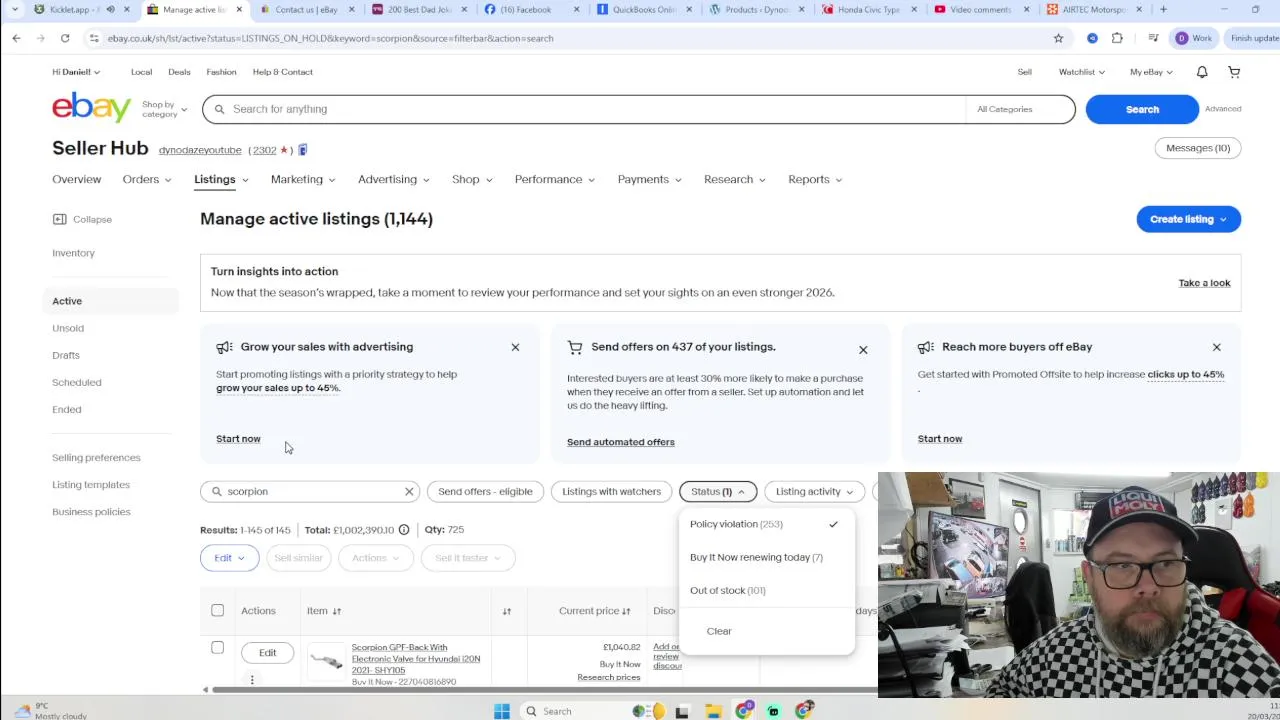Image resolution: width=1280 pixels, height=720 pixels.
Task: Open the browser extensions puzzle icon
Action: point(1117,38)
